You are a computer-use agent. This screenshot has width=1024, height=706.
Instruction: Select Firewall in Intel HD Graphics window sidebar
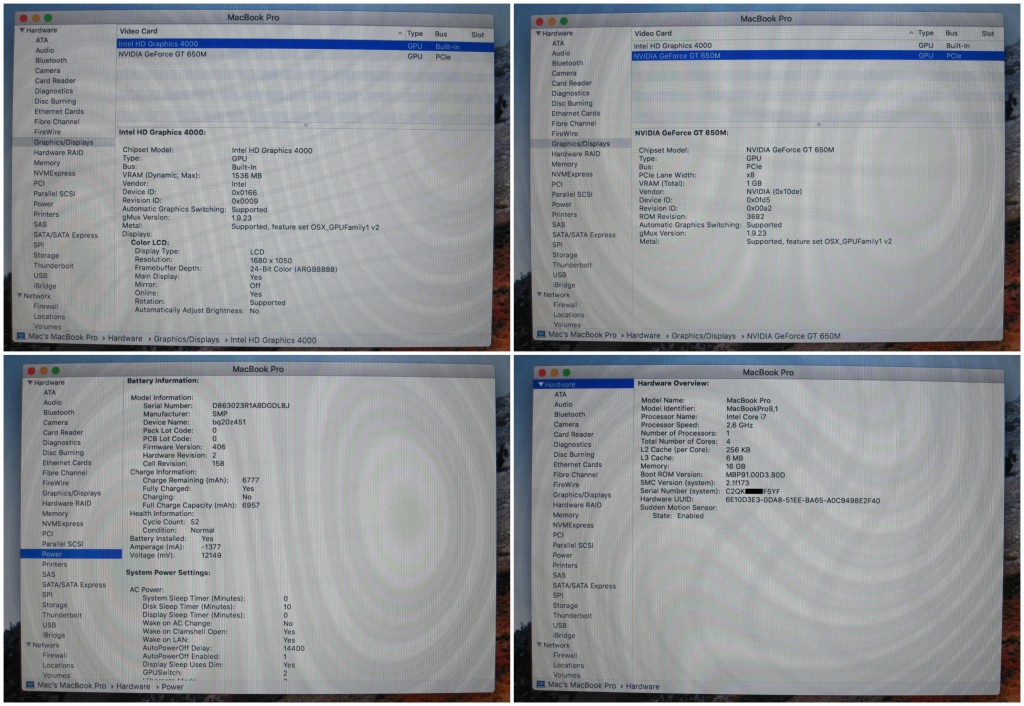point(46,306)
